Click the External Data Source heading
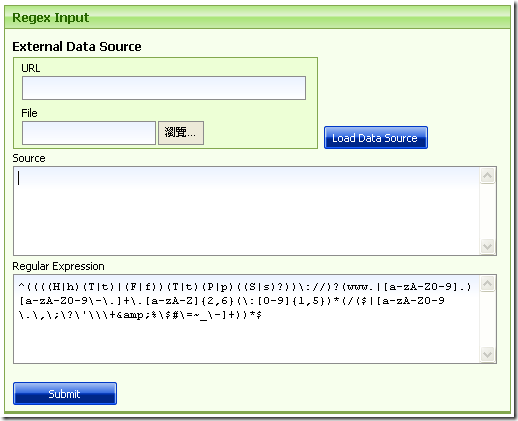The width and height of the screenshot is (518, 421). click(77, 46)
